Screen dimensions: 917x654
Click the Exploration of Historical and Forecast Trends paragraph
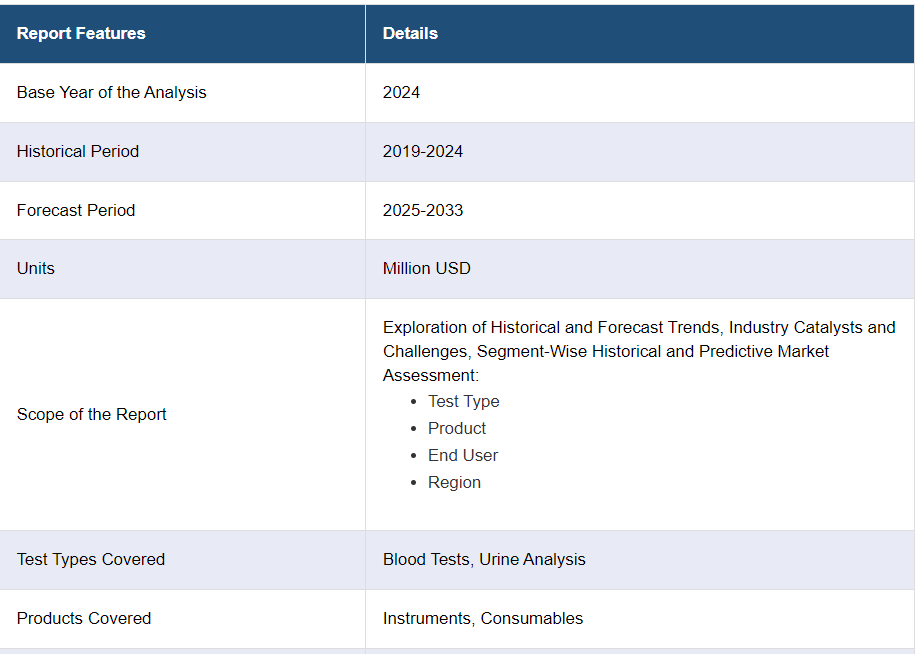638,351
